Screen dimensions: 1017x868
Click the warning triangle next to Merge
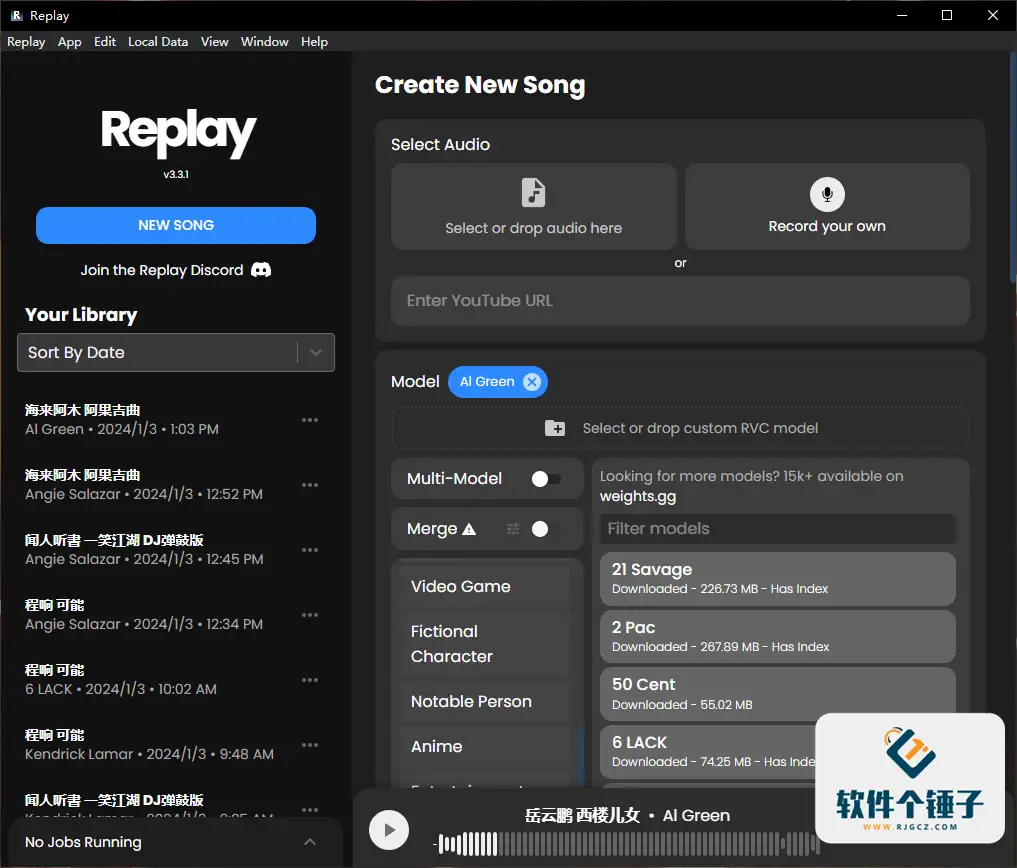point(469,529)
